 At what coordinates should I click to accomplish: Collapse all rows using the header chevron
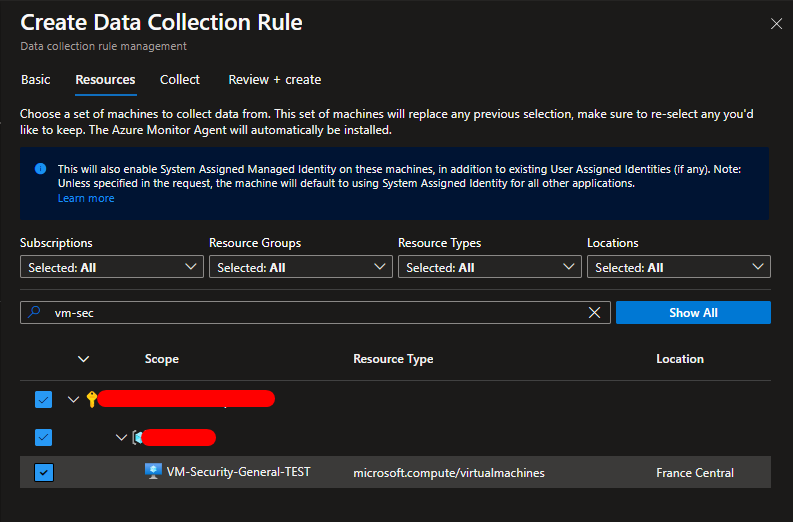point(83,359)
